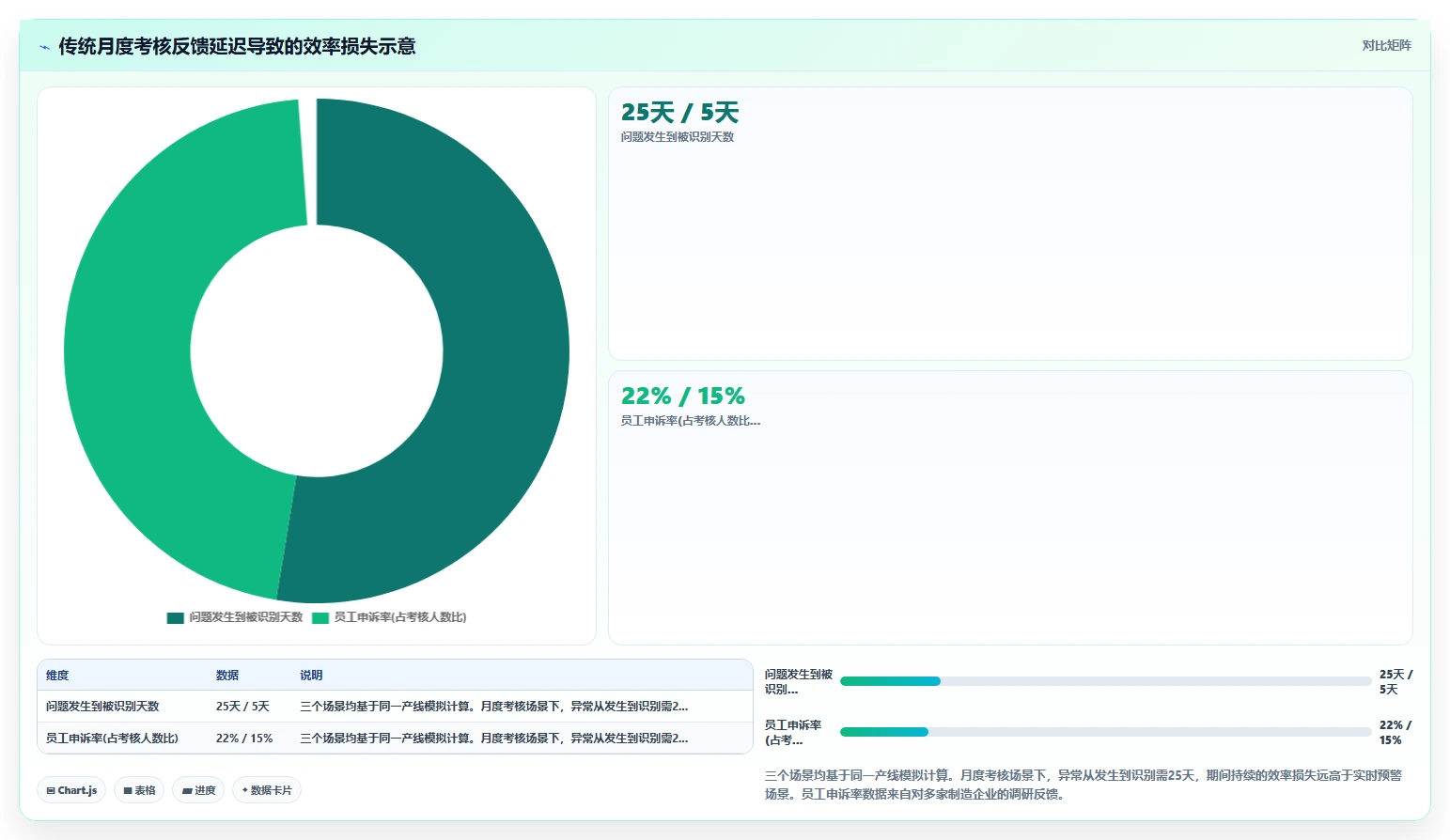Click the 对比矩阵 label in header
The width and height of the screenshot is (1450, 840).
click(1386, 45)
